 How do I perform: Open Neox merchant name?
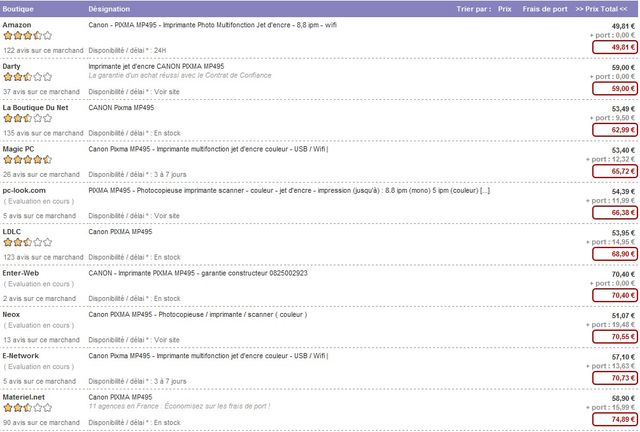pos(11,314)
